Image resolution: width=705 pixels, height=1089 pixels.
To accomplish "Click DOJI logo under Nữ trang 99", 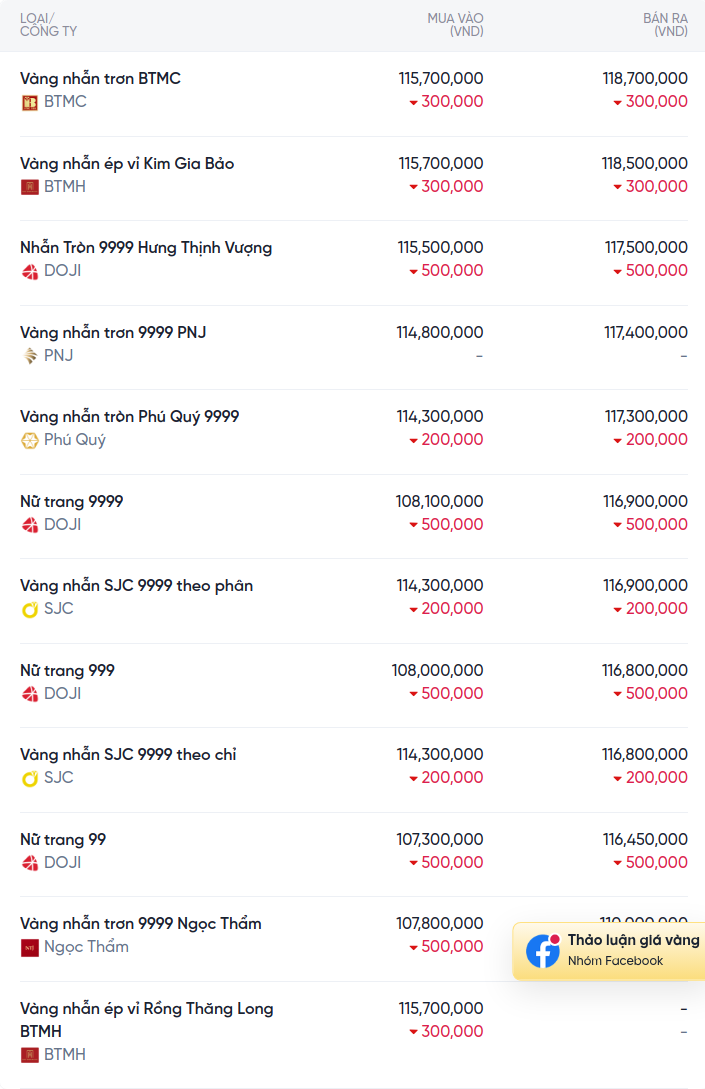I will [29, 863].
